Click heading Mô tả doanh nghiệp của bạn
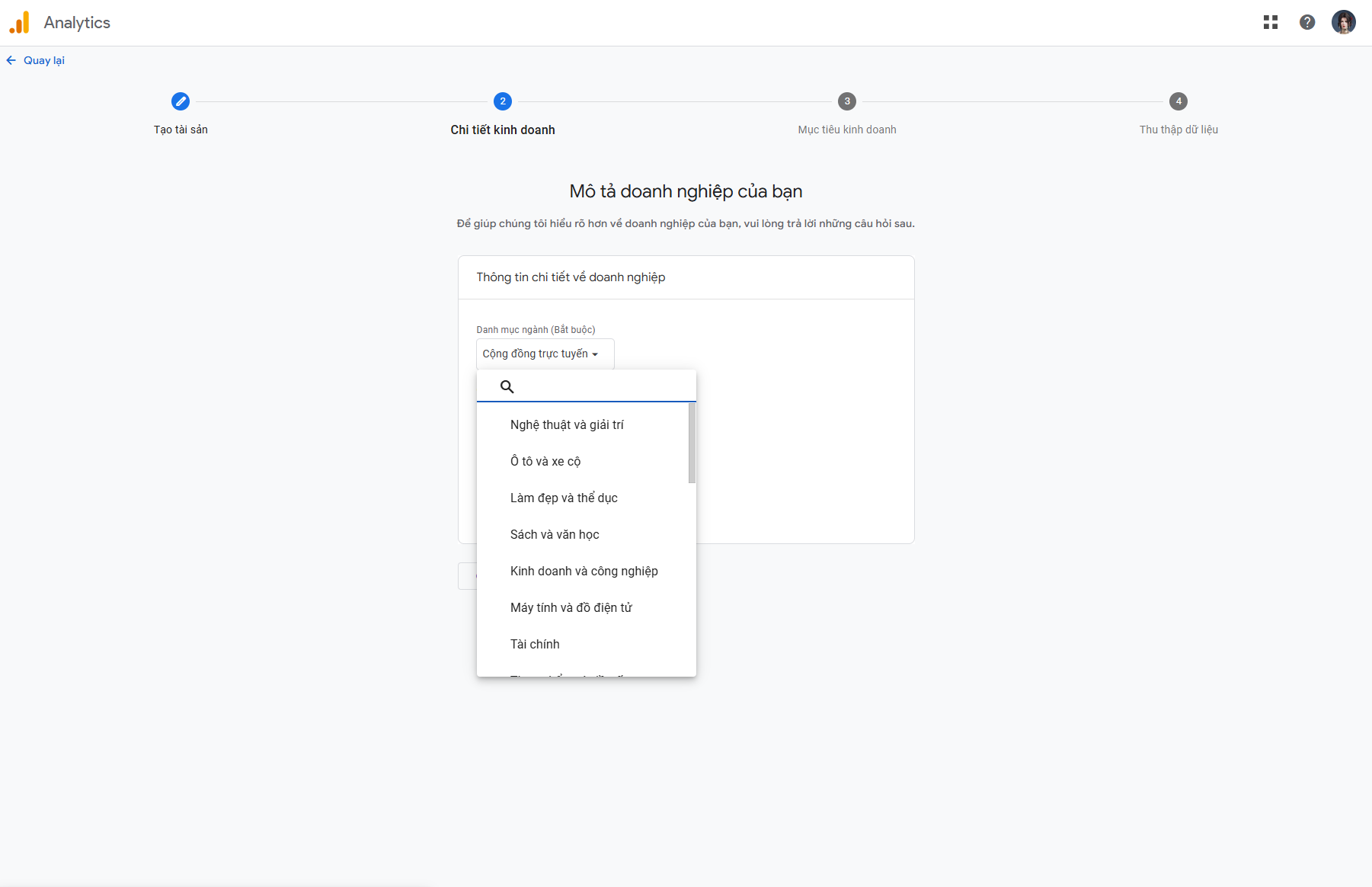 (x=686, y=191)
